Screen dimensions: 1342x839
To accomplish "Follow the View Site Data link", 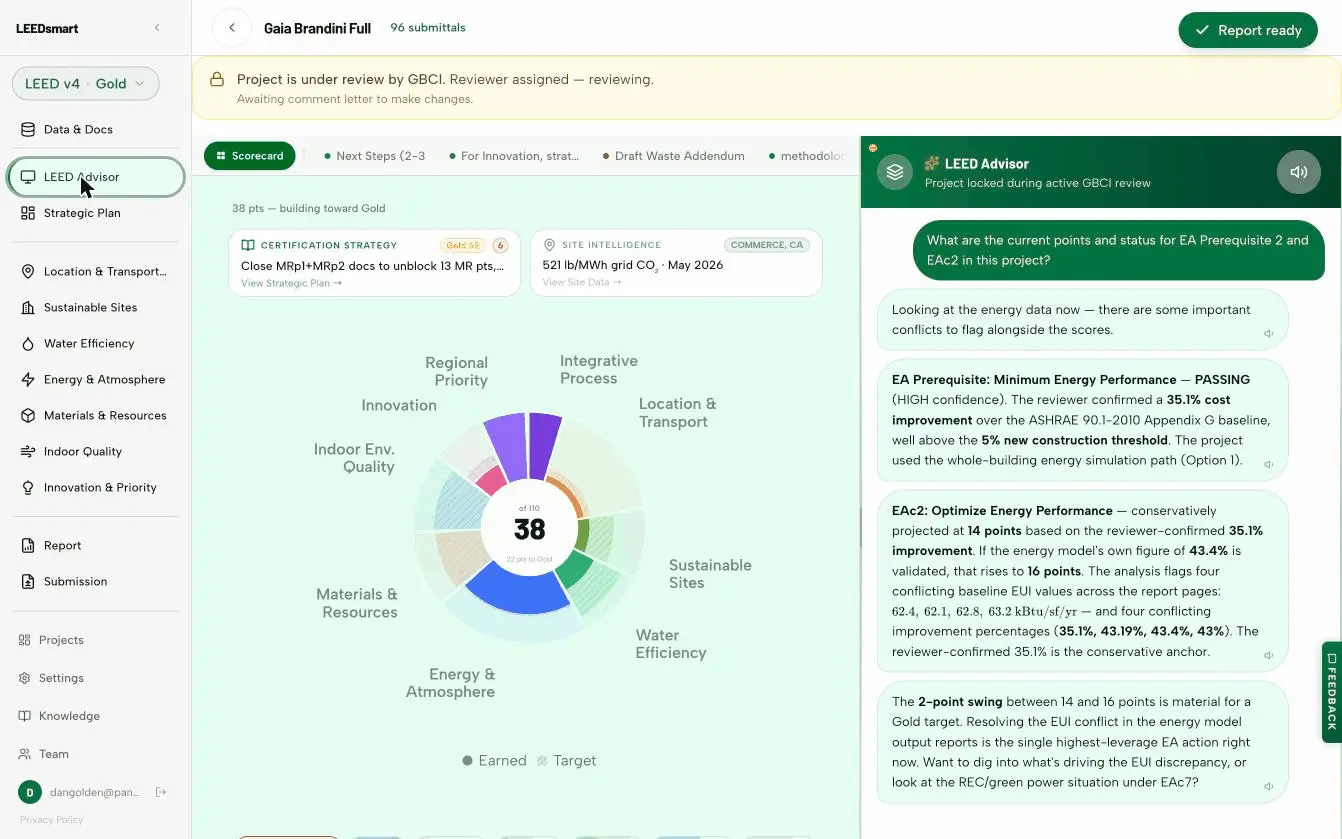I will [x=582, y=282].
